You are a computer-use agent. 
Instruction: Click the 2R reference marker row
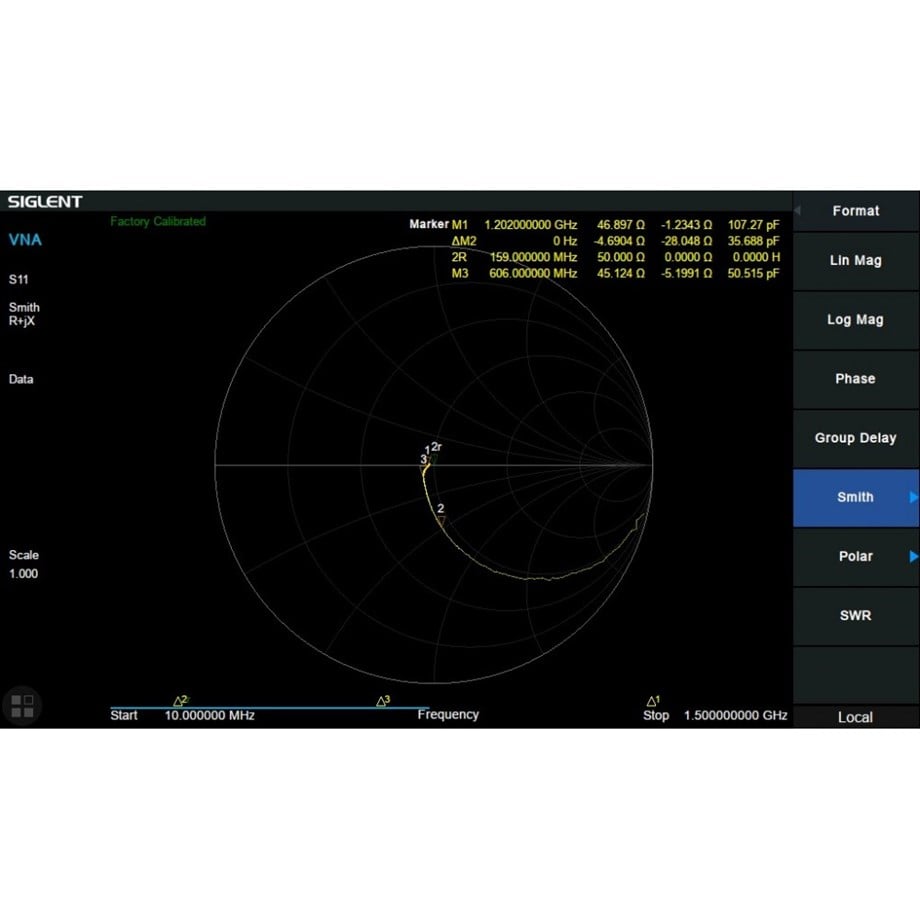coord(615,257)
